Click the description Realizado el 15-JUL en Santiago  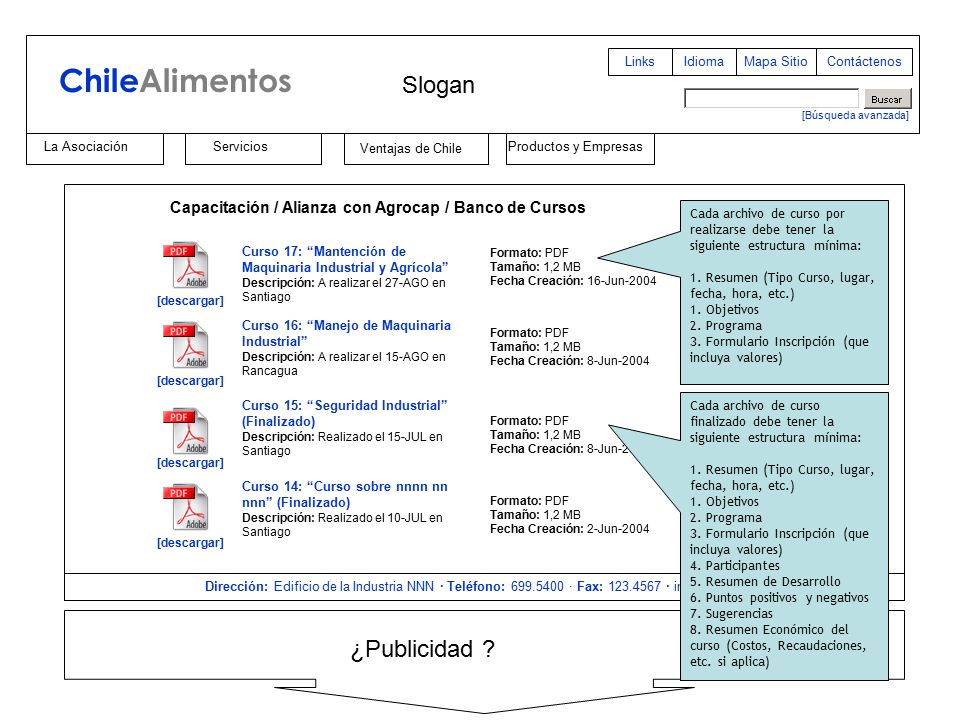[x=342, y=444]
